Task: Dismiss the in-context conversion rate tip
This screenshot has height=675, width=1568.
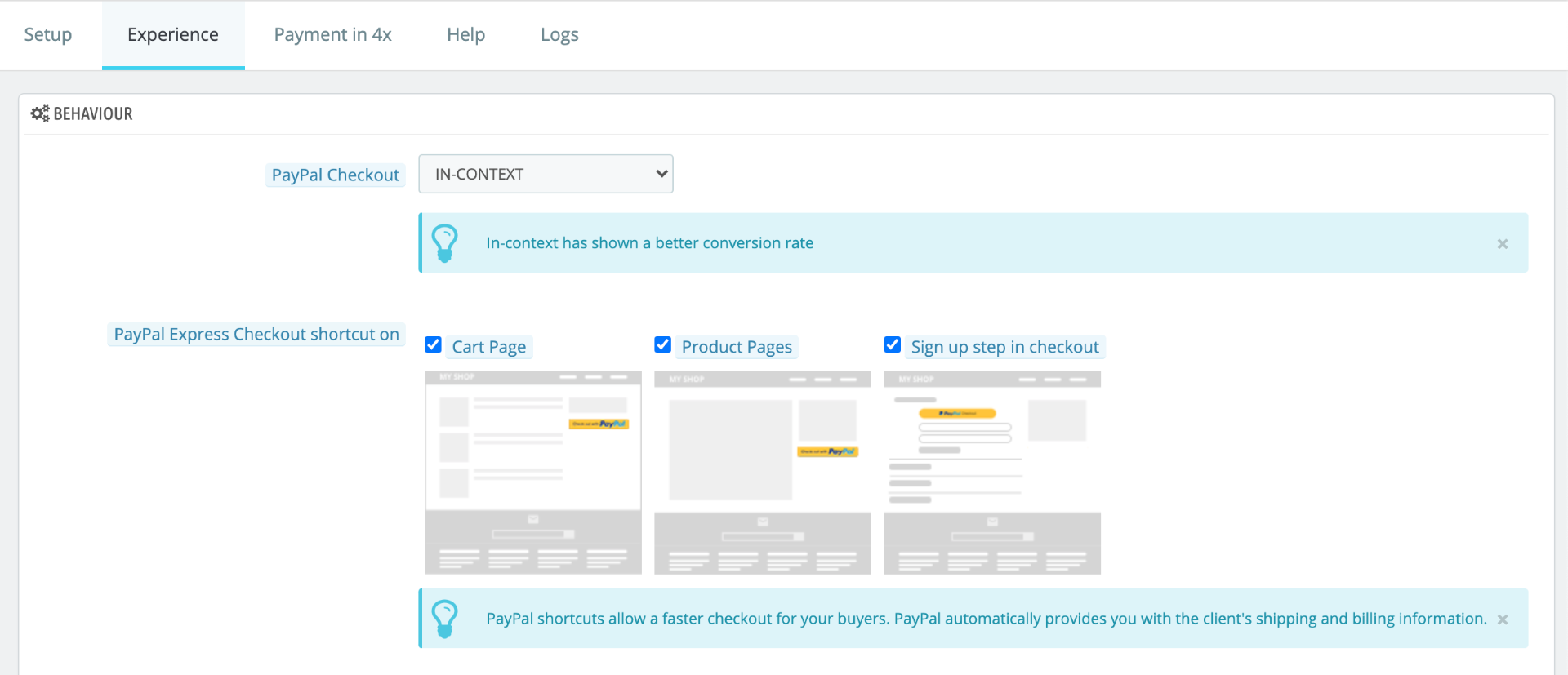Action: (1502, 244)
